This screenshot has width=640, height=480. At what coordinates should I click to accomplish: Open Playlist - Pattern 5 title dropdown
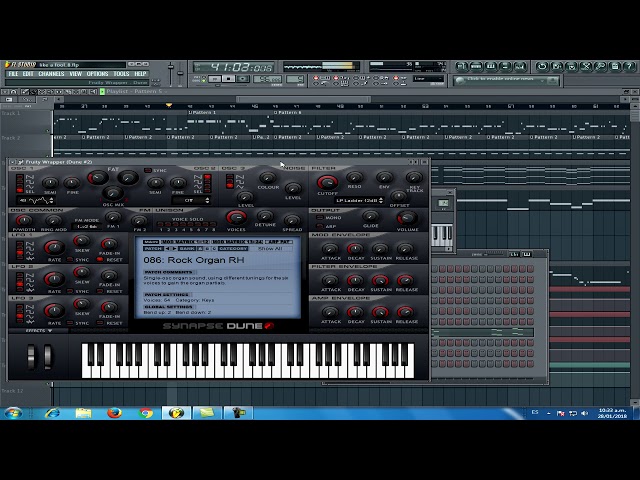click(135, 92)
